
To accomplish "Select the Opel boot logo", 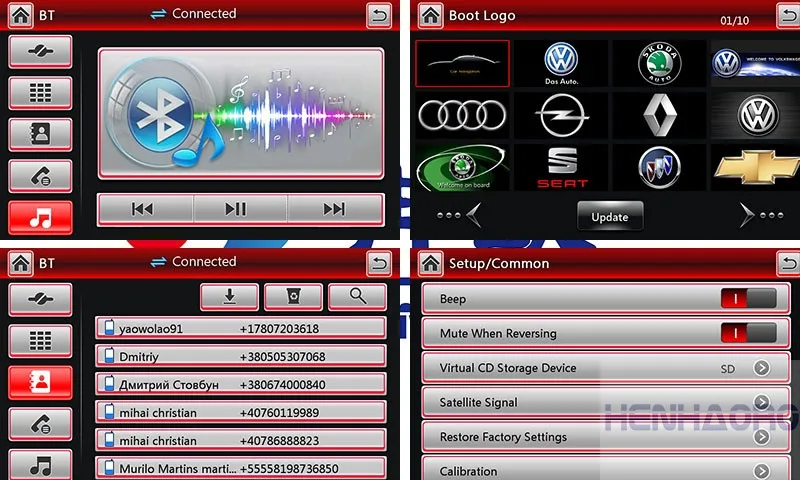I will pyautogui.click(x=561, y=115).
